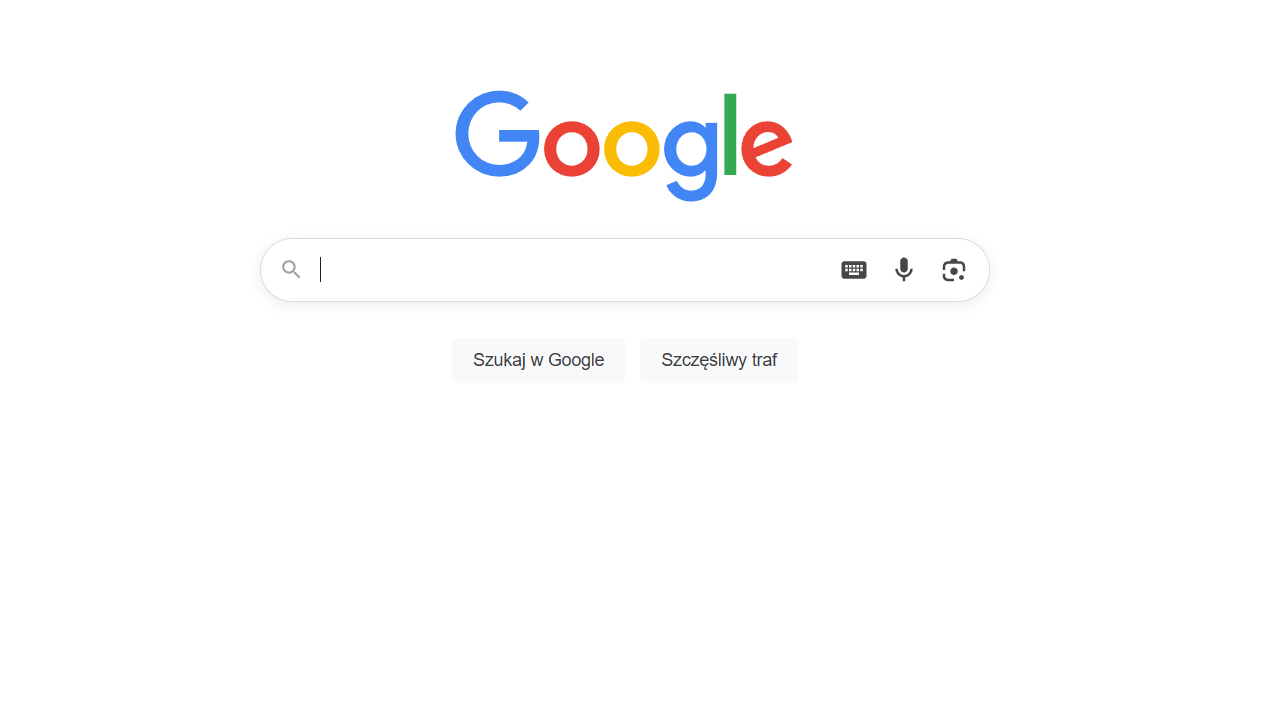Click the Szczęśliwy traf button
Viewport: 1275px width, 703px height.
tap(719, 360)
